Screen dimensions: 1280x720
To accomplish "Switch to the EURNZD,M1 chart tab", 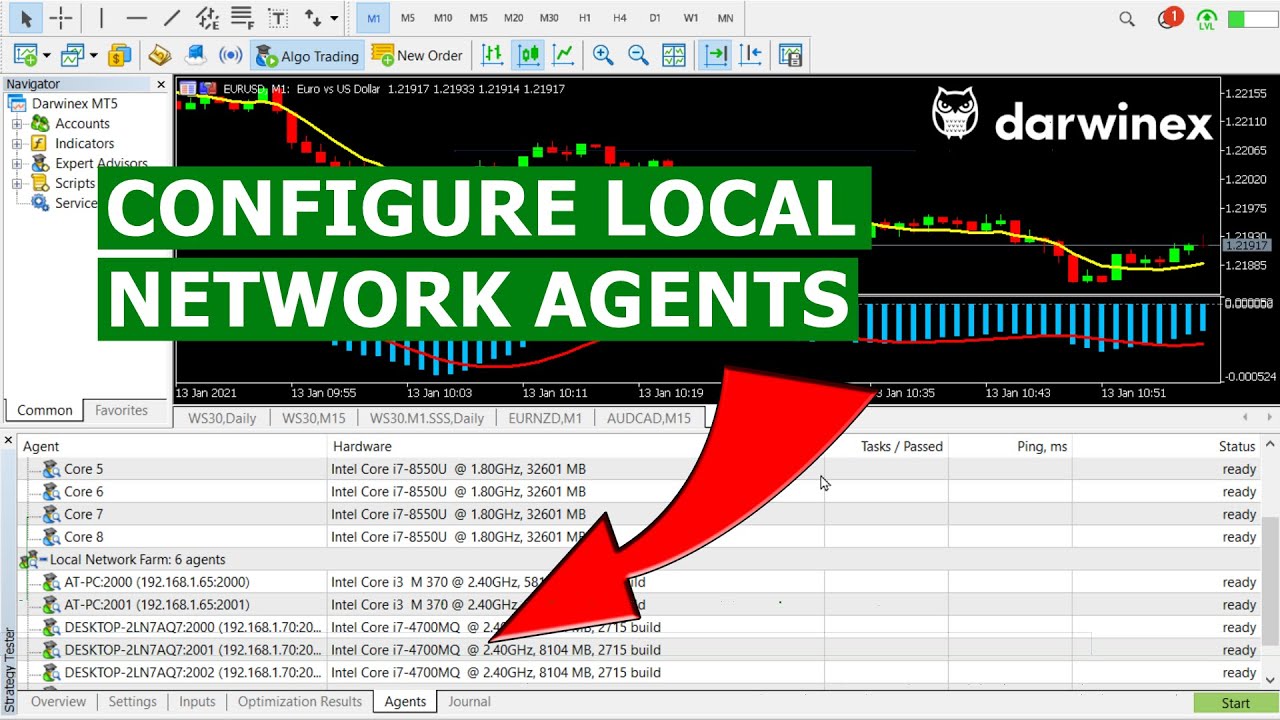I will [545, 418].
